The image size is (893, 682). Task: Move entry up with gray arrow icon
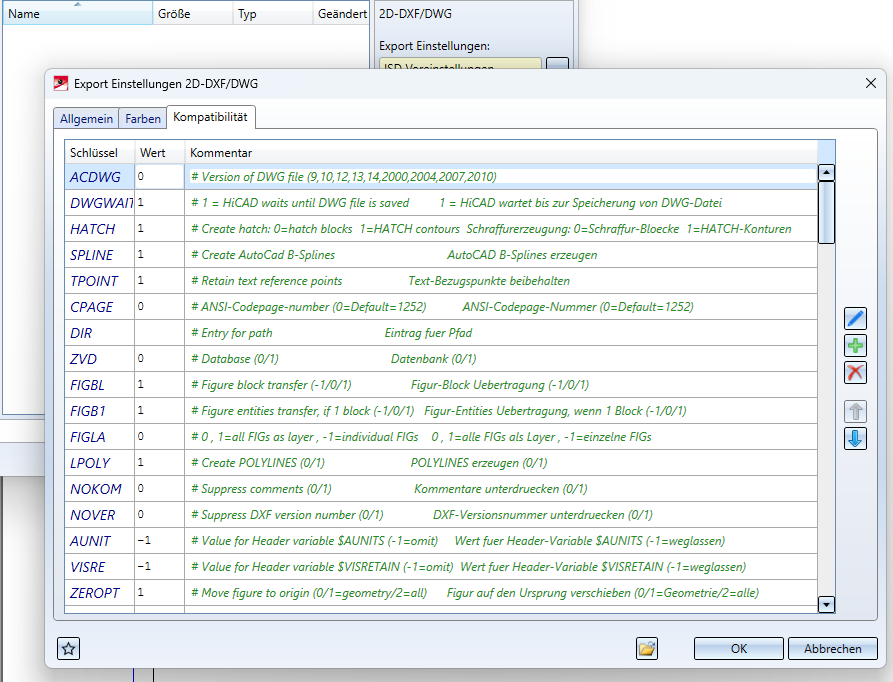(x=855, y=412)
